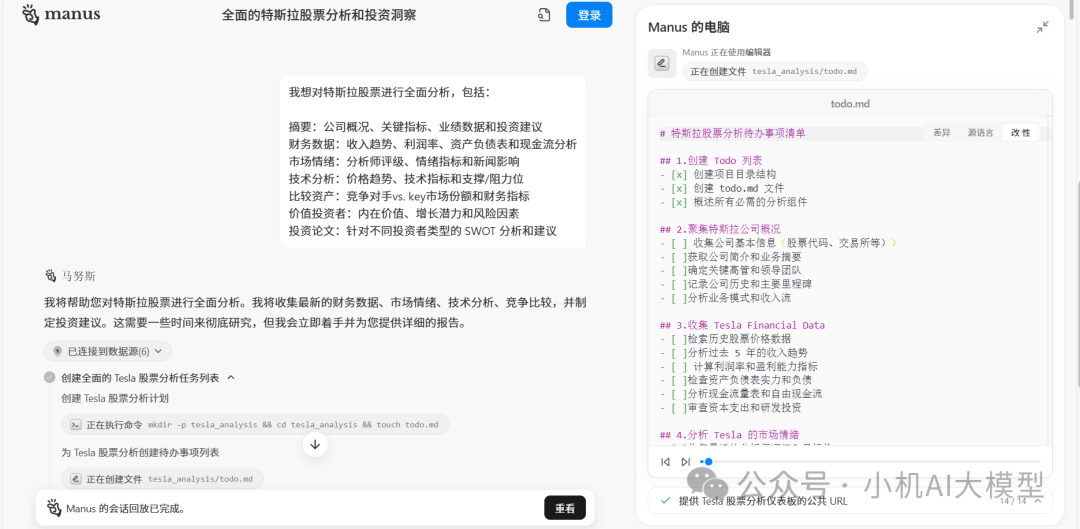Click the checked 创建 todo.md 文件 line
Image resolution: width=1080 pixels, height=529 pixels.
tap(722, 188)
